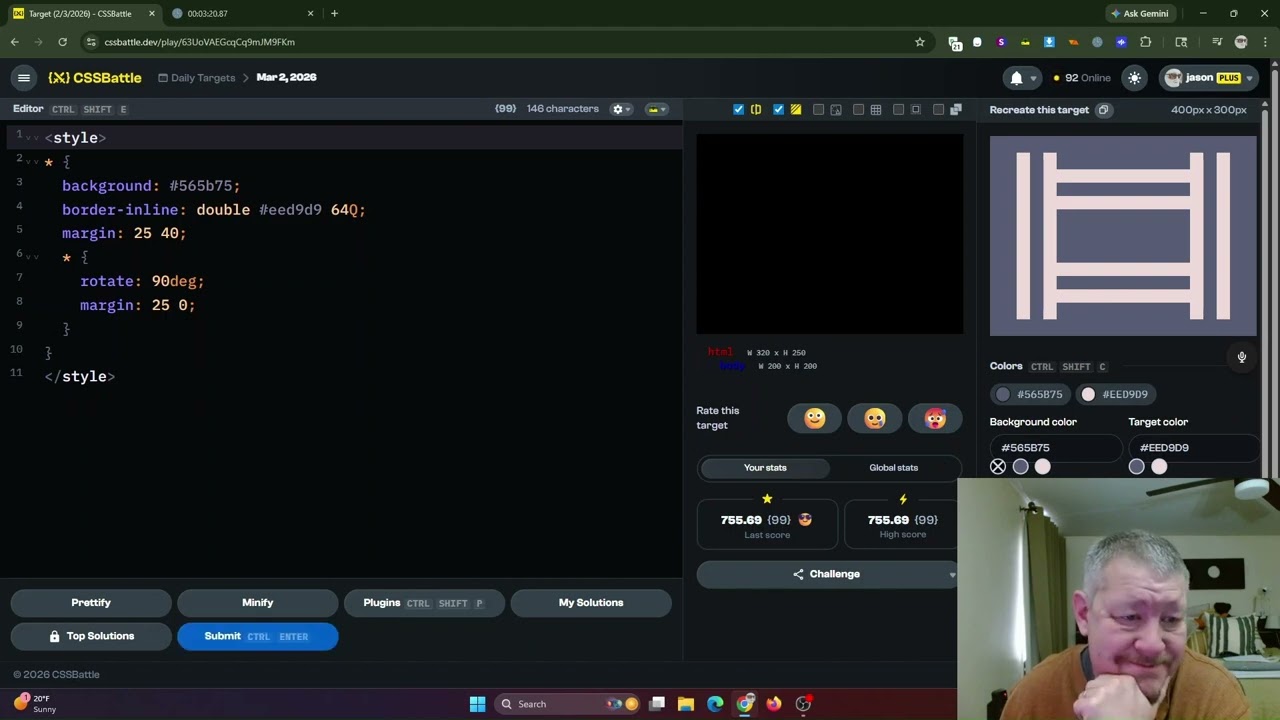Uncheck the slide-and-compare checkbox

(x=738, y=110)
